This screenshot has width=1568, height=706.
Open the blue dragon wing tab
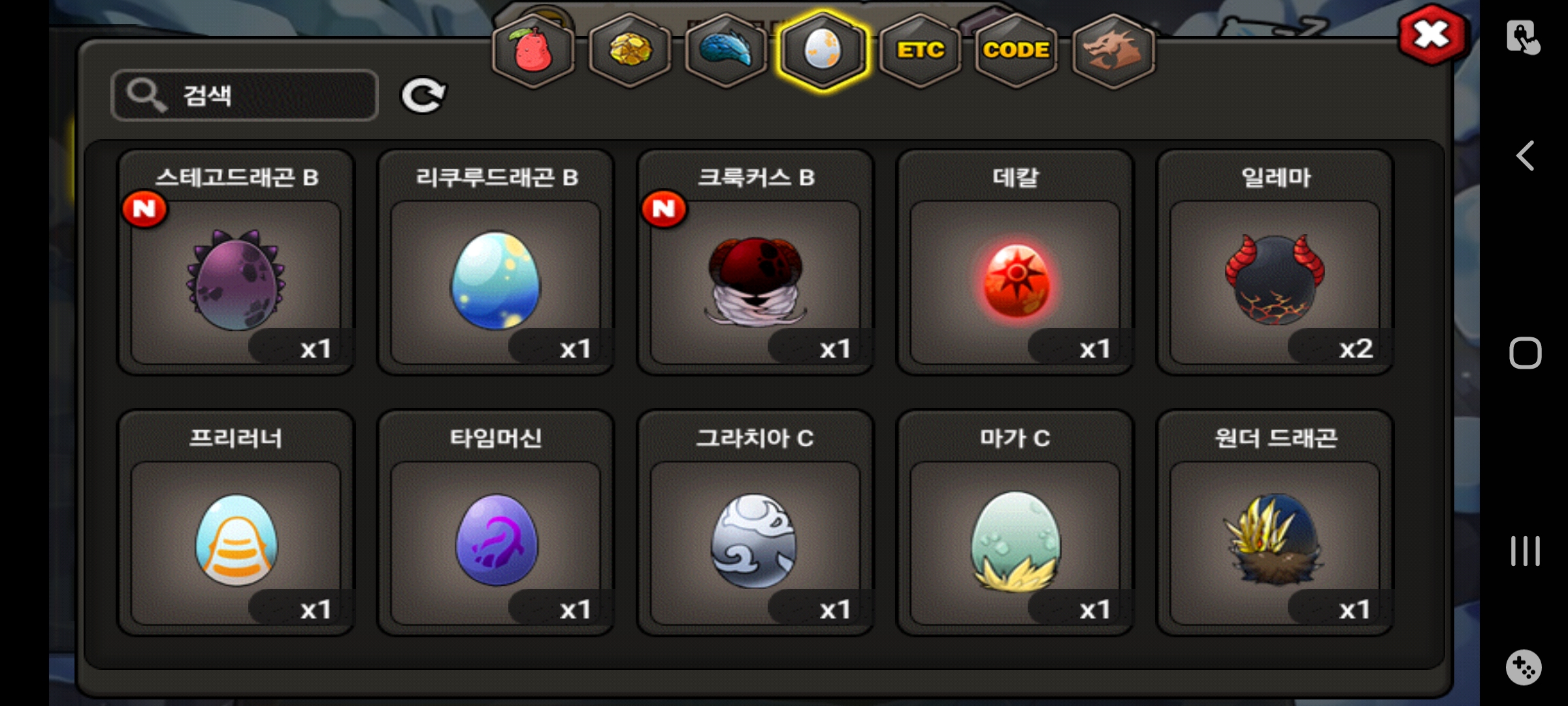pyautogui.click(x=726, y=51)
